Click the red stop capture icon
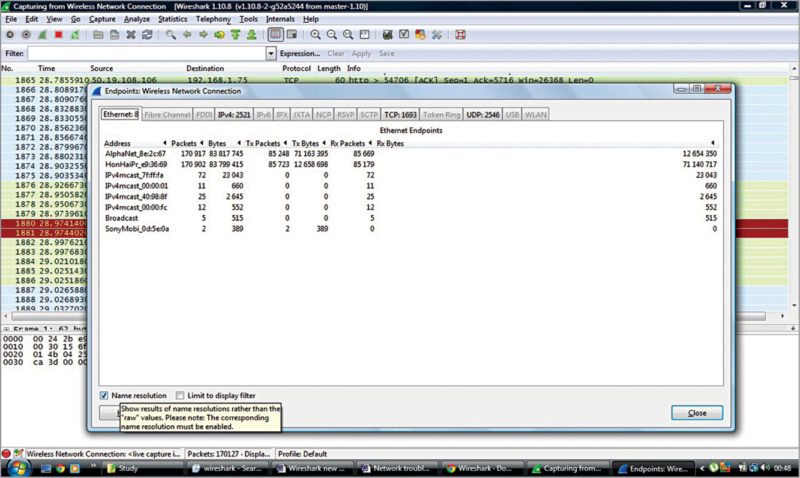This screenshot has width=800, height=478. (x=58, y=34)
